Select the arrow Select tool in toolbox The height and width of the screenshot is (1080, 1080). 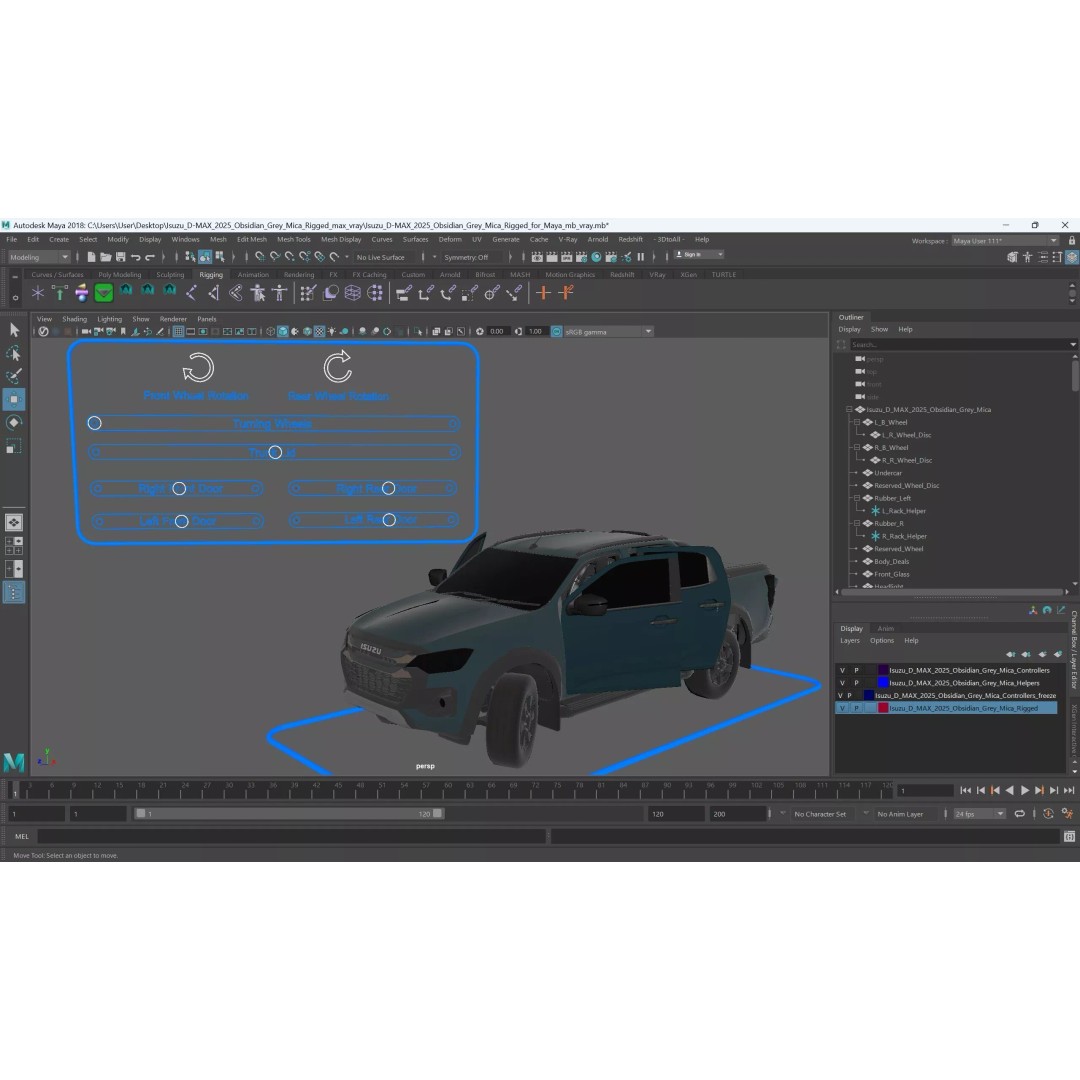(x=14, y=330)
